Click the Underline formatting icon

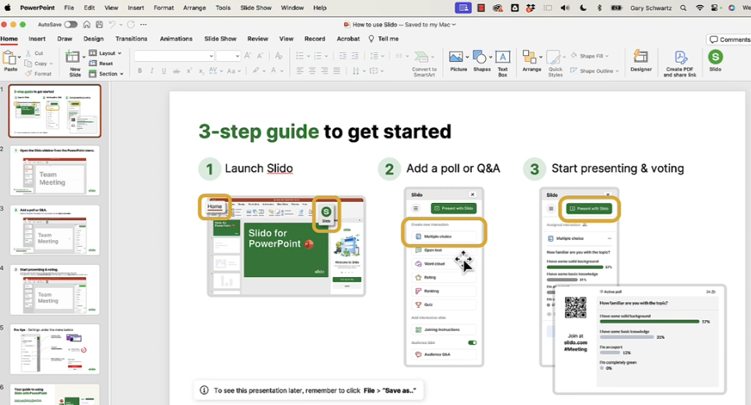tap(164, 71)
